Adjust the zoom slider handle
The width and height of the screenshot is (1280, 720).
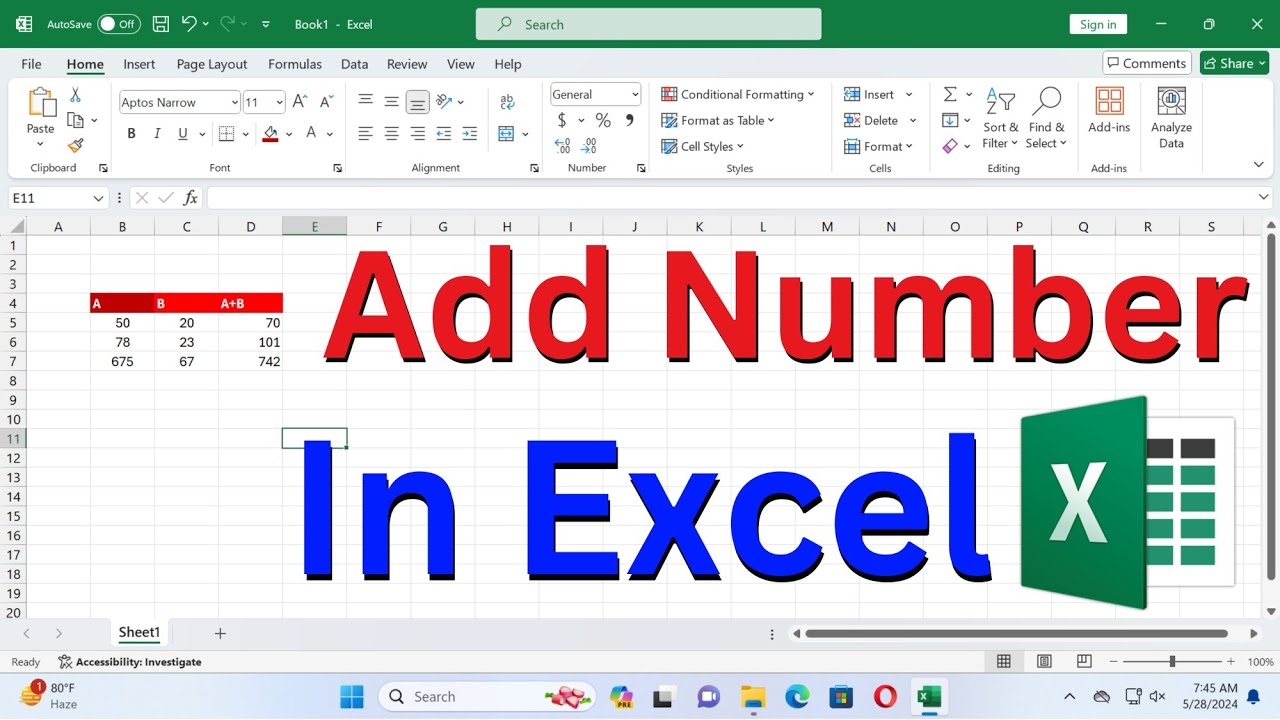pos(1172,662)
